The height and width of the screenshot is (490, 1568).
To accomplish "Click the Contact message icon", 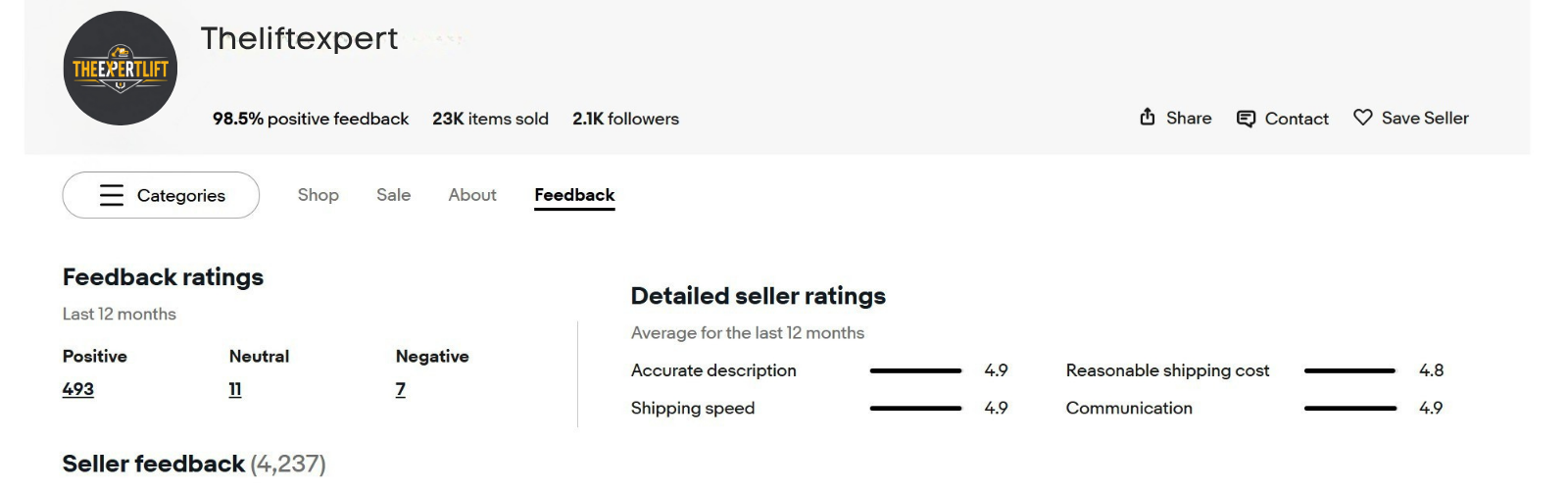I will (x=1246, y=119).
